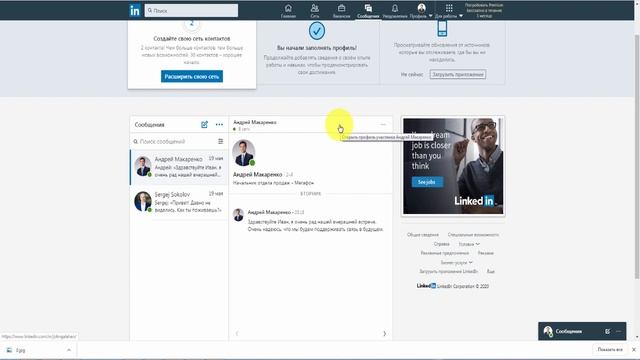
Task: Open the Вакансии briefcase icon
Action: pos(341,11)
